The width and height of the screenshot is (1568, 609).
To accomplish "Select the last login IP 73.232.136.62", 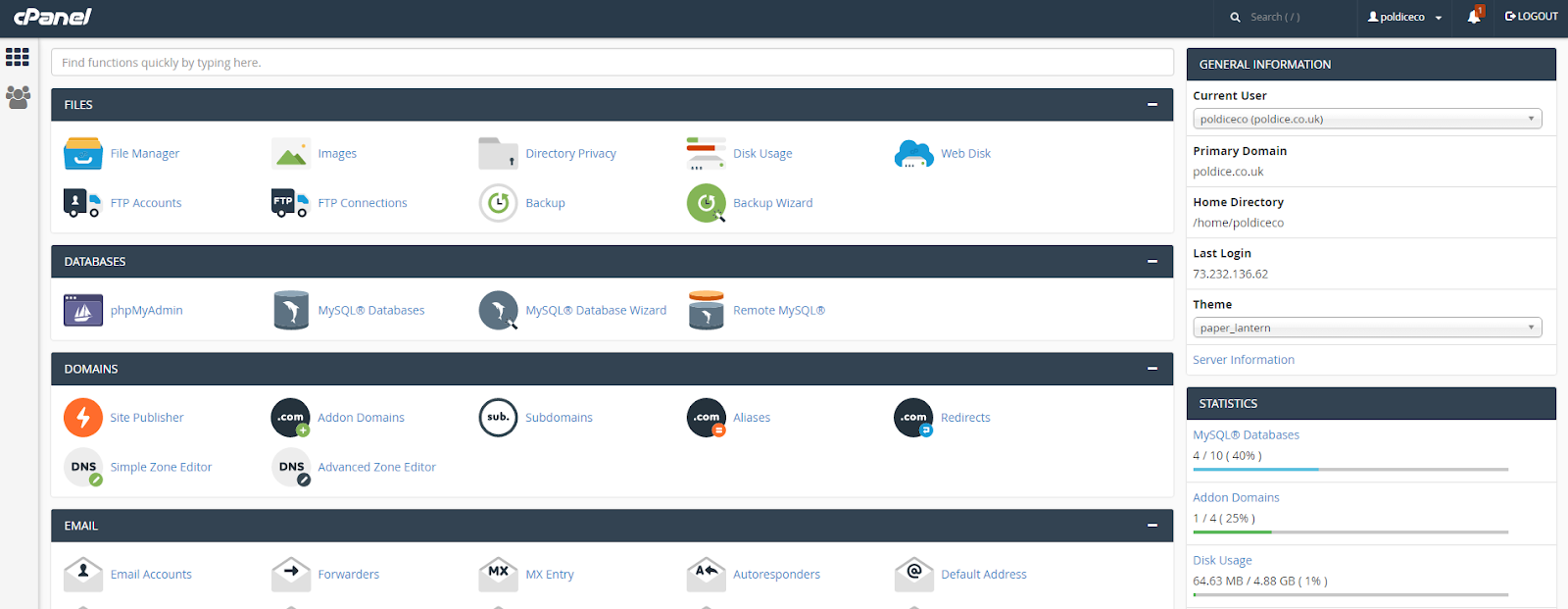I will coord(1230,275).
